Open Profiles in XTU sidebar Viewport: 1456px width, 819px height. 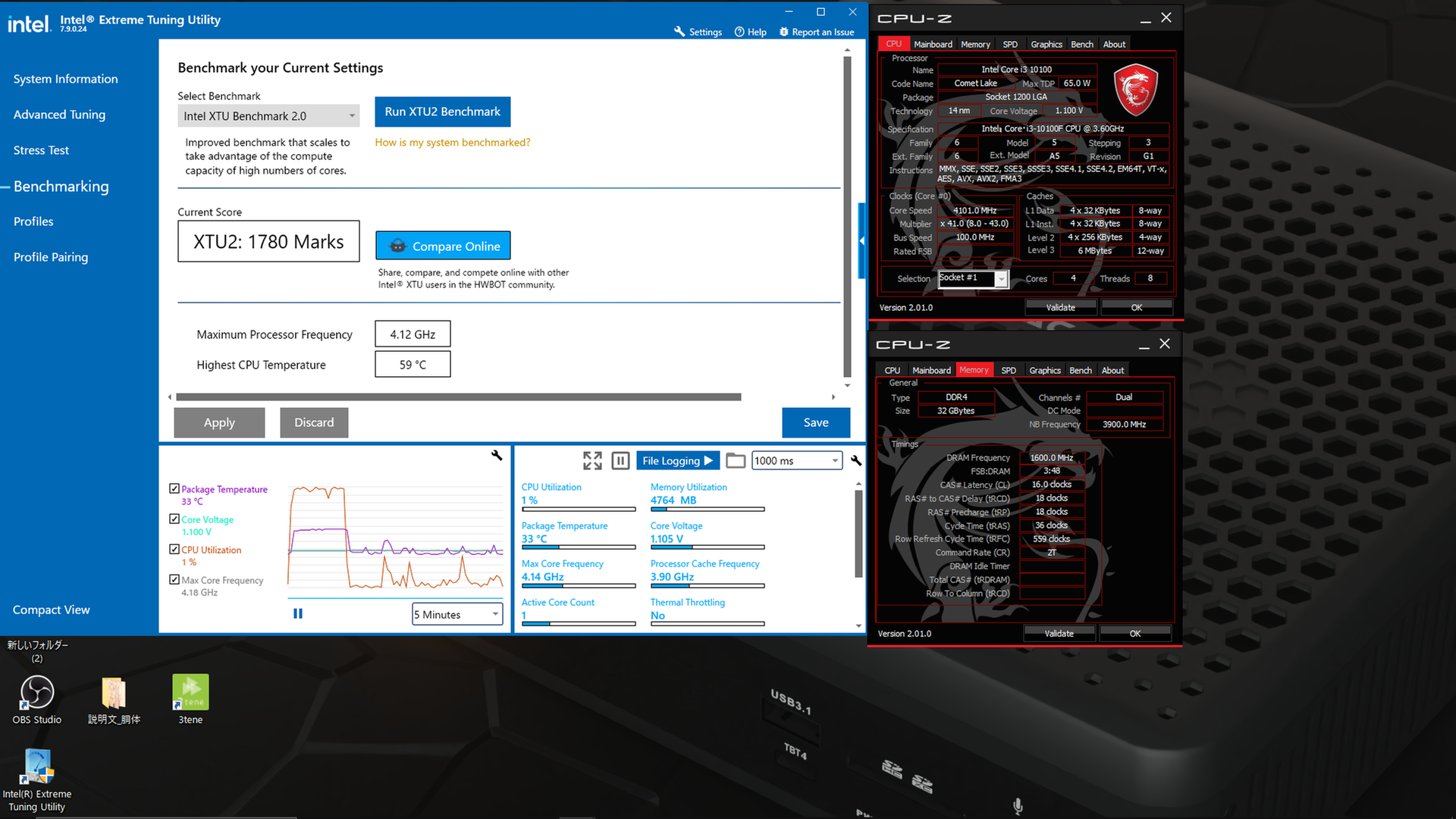pos(33,221)
